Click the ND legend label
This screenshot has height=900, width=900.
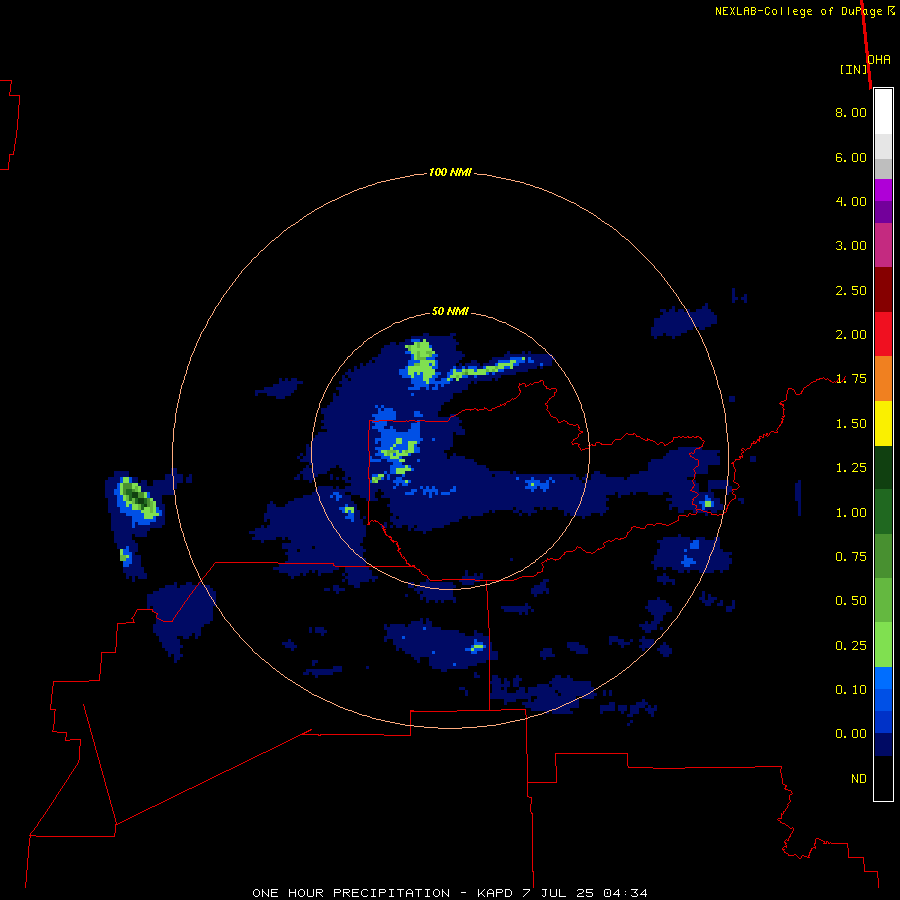[x=859, y=779]
